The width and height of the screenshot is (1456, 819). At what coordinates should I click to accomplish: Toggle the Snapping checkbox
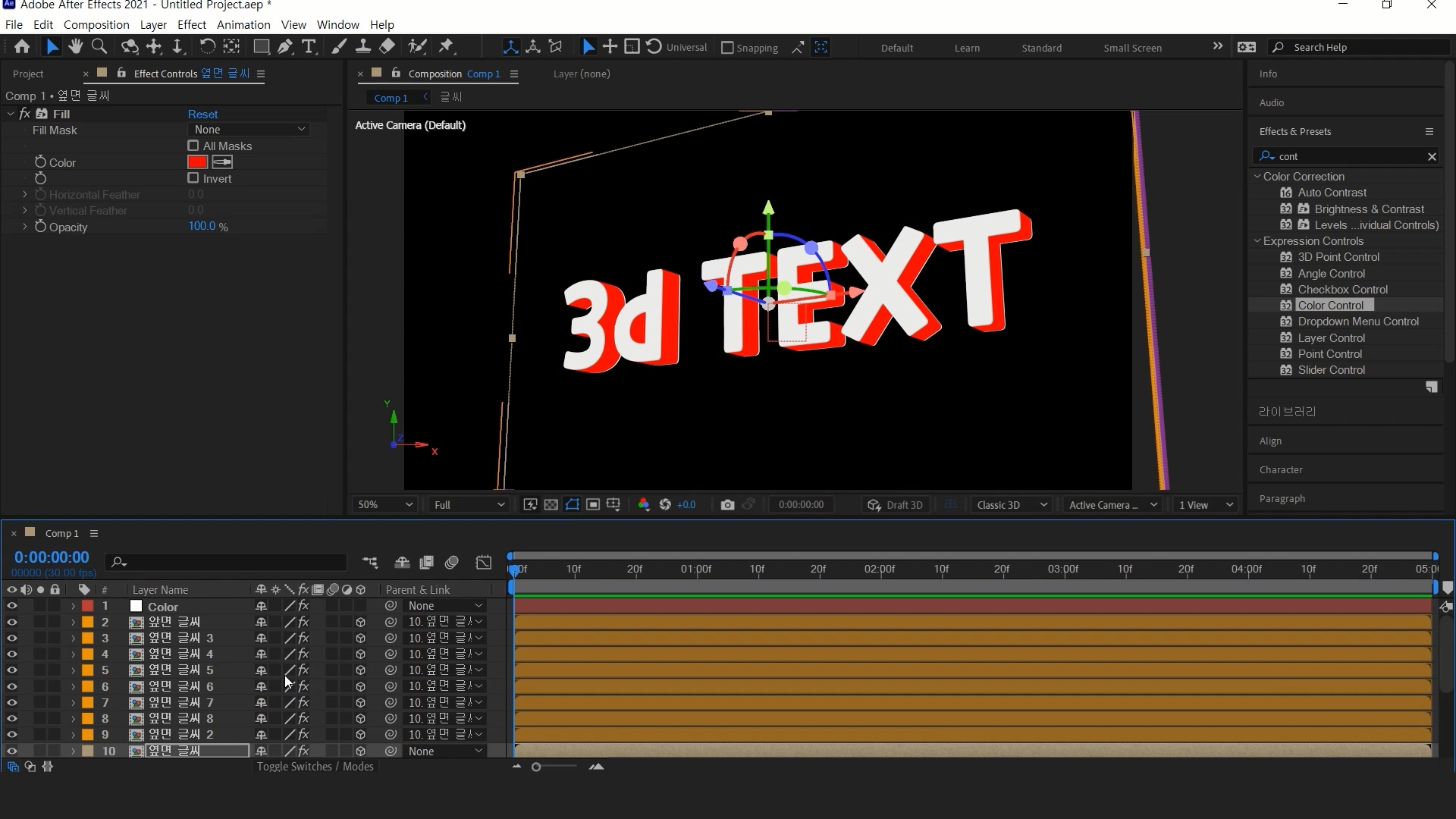coord(727,48)
